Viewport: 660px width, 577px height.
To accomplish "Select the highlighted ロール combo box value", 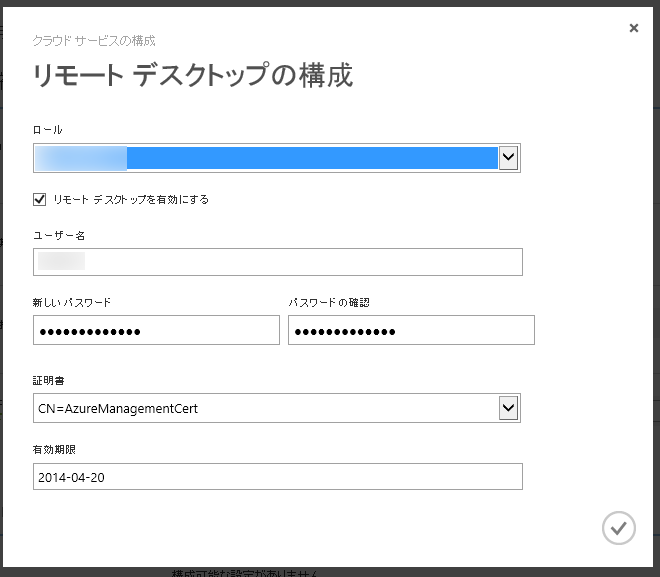I will click(x=265, y=157).
